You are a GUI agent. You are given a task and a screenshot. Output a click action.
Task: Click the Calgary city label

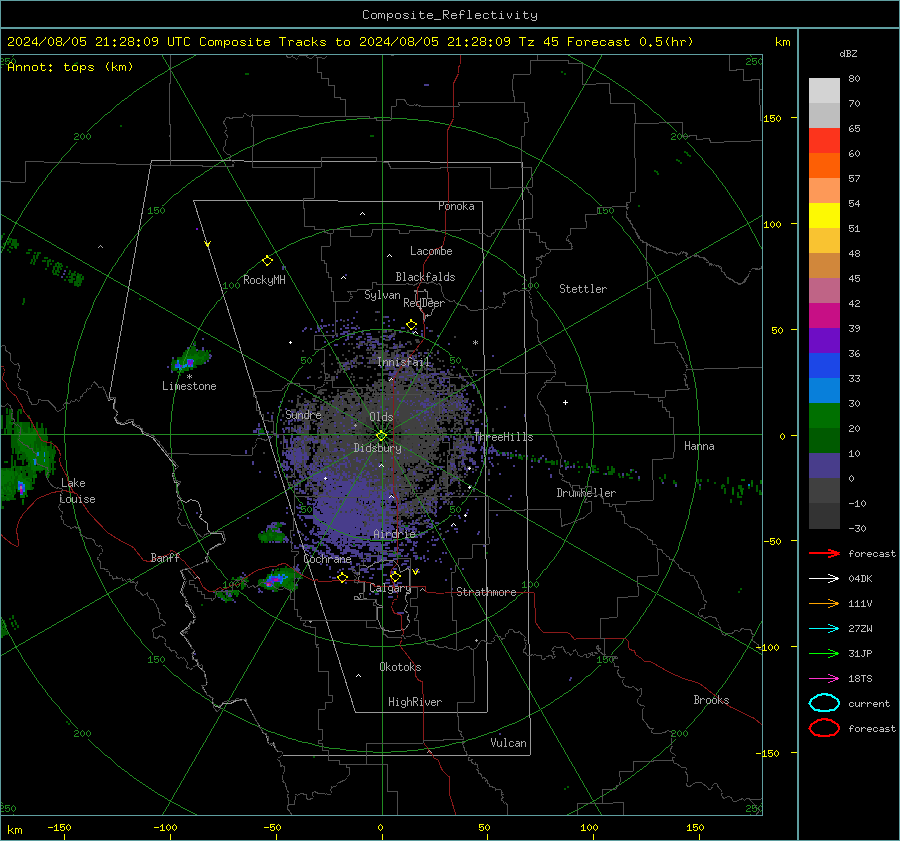(x=390, y=588)
